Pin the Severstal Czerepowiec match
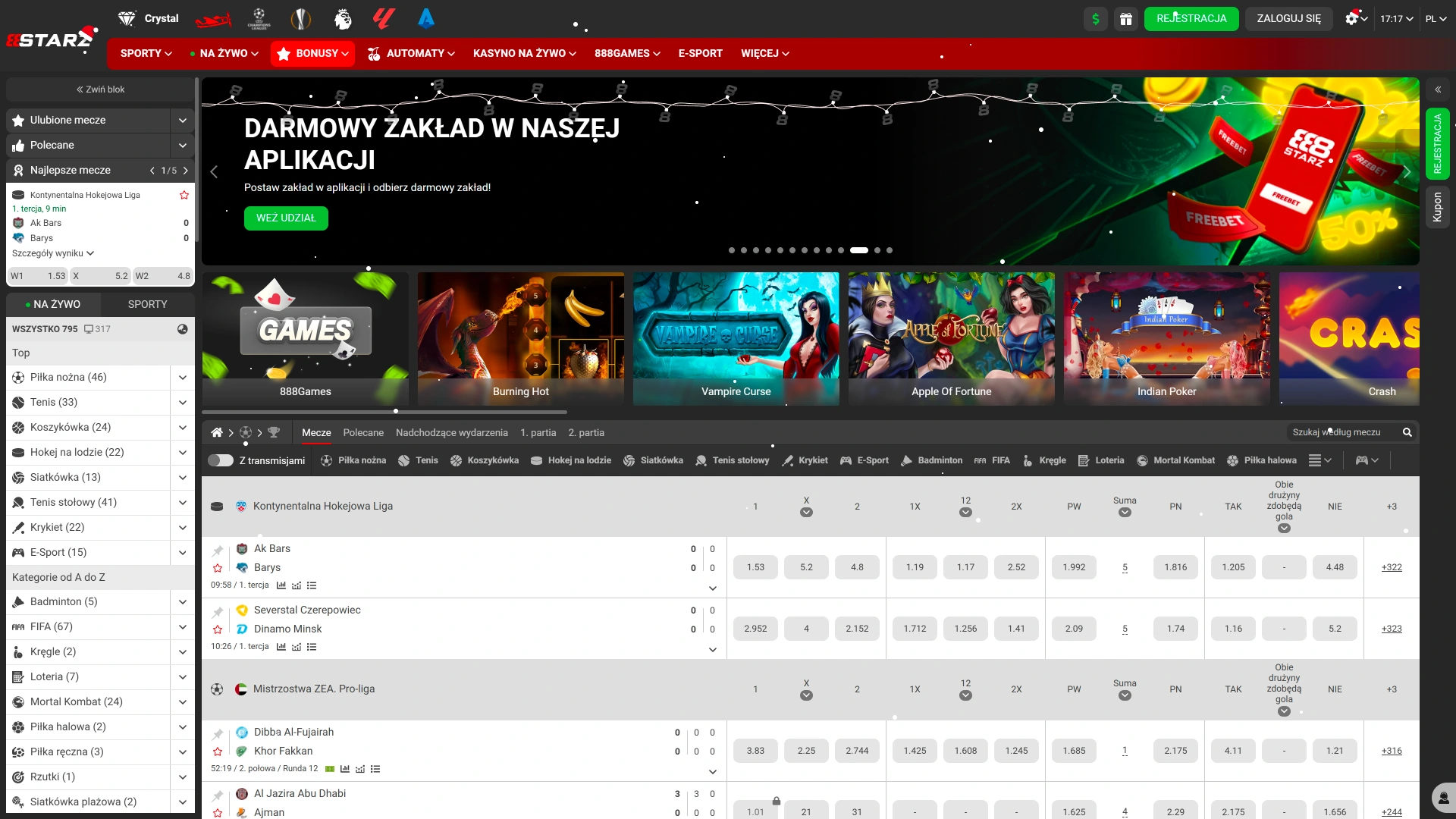Screen dimensions: 1456x819 218,612
